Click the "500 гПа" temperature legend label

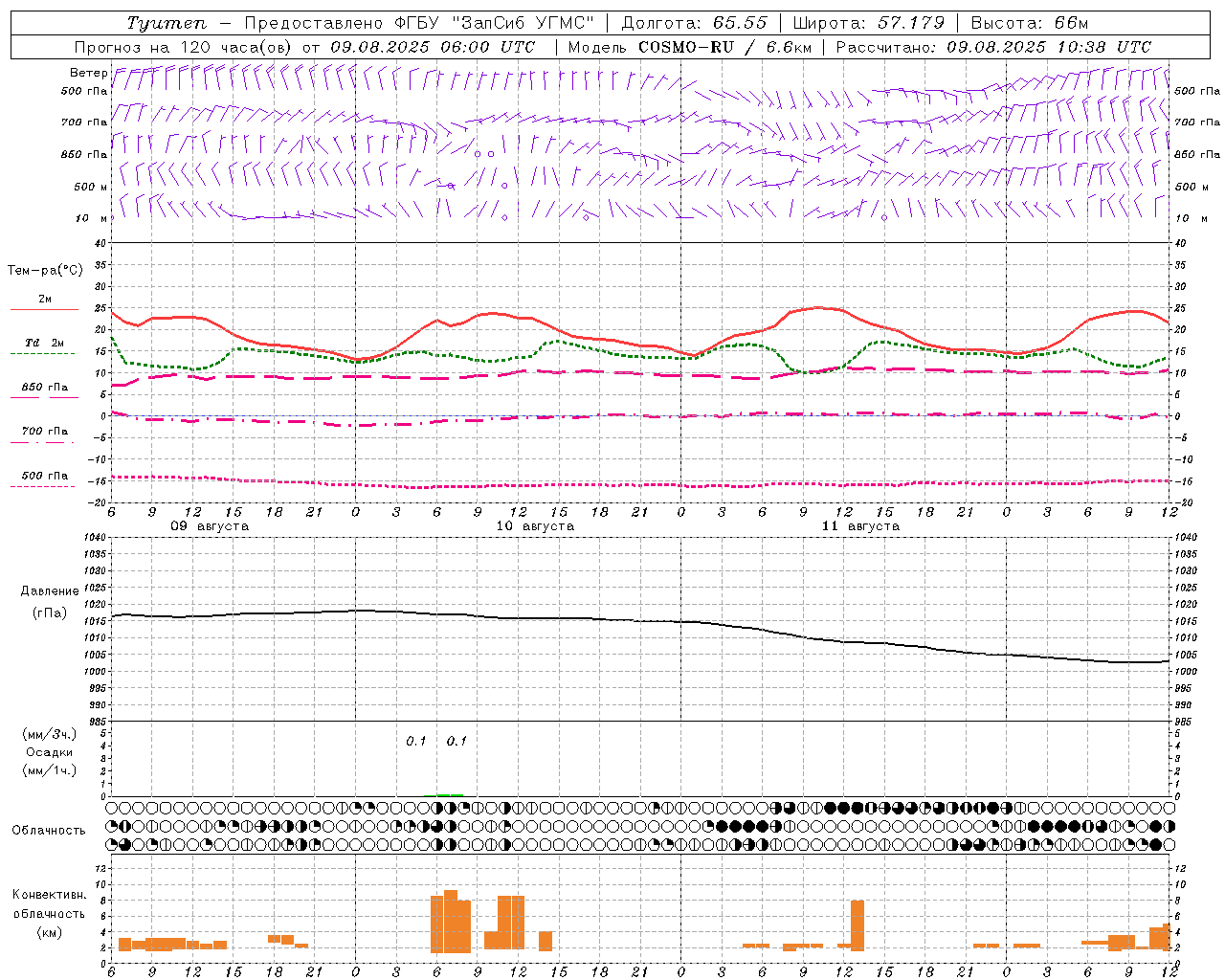(45, 476)
